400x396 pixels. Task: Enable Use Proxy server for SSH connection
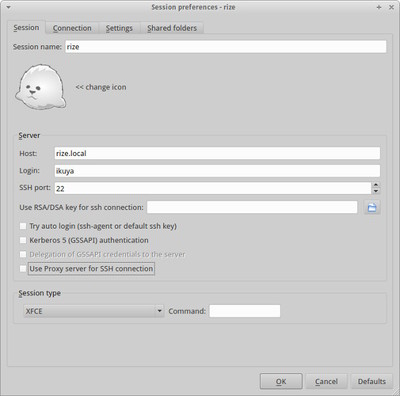coord(23,268)
